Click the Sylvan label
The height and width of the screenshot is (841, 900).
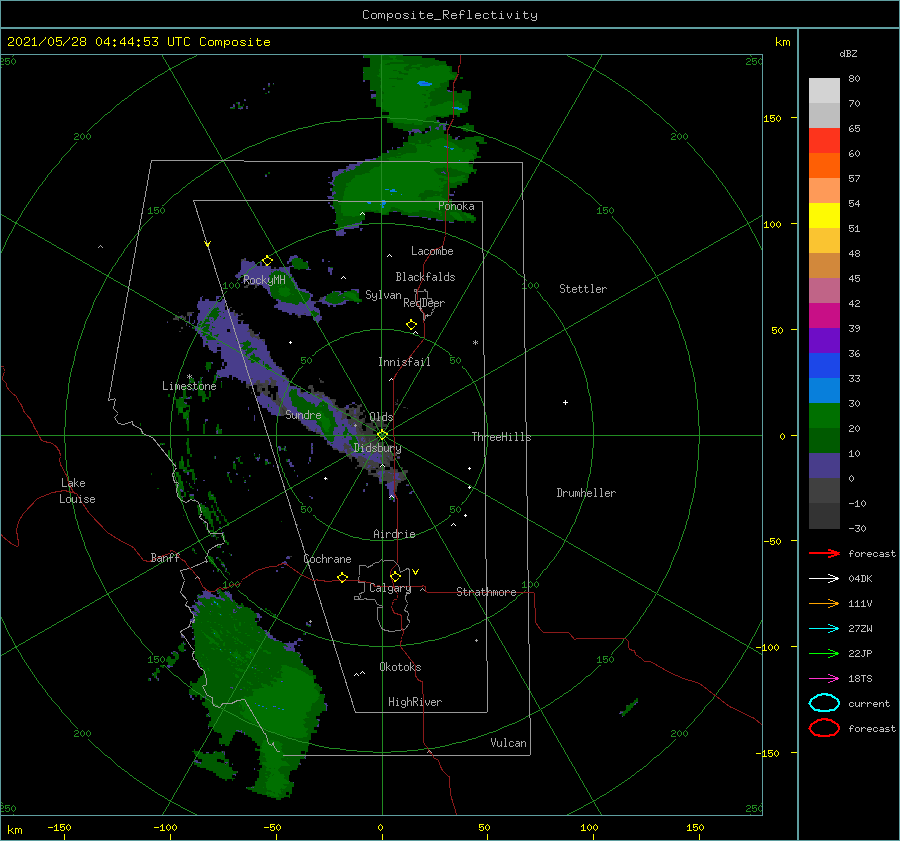pos(383,295)
